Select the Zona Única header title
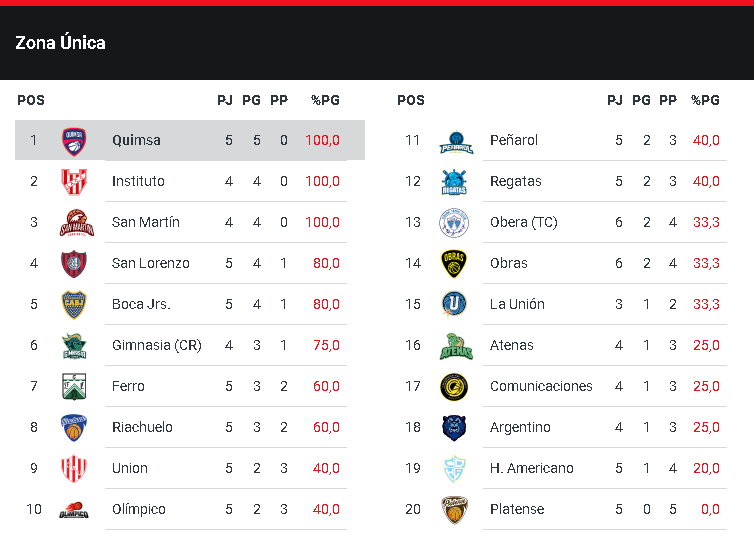This screenshot has height=538, width=754. pyautogui.click(x=60, y=43)
